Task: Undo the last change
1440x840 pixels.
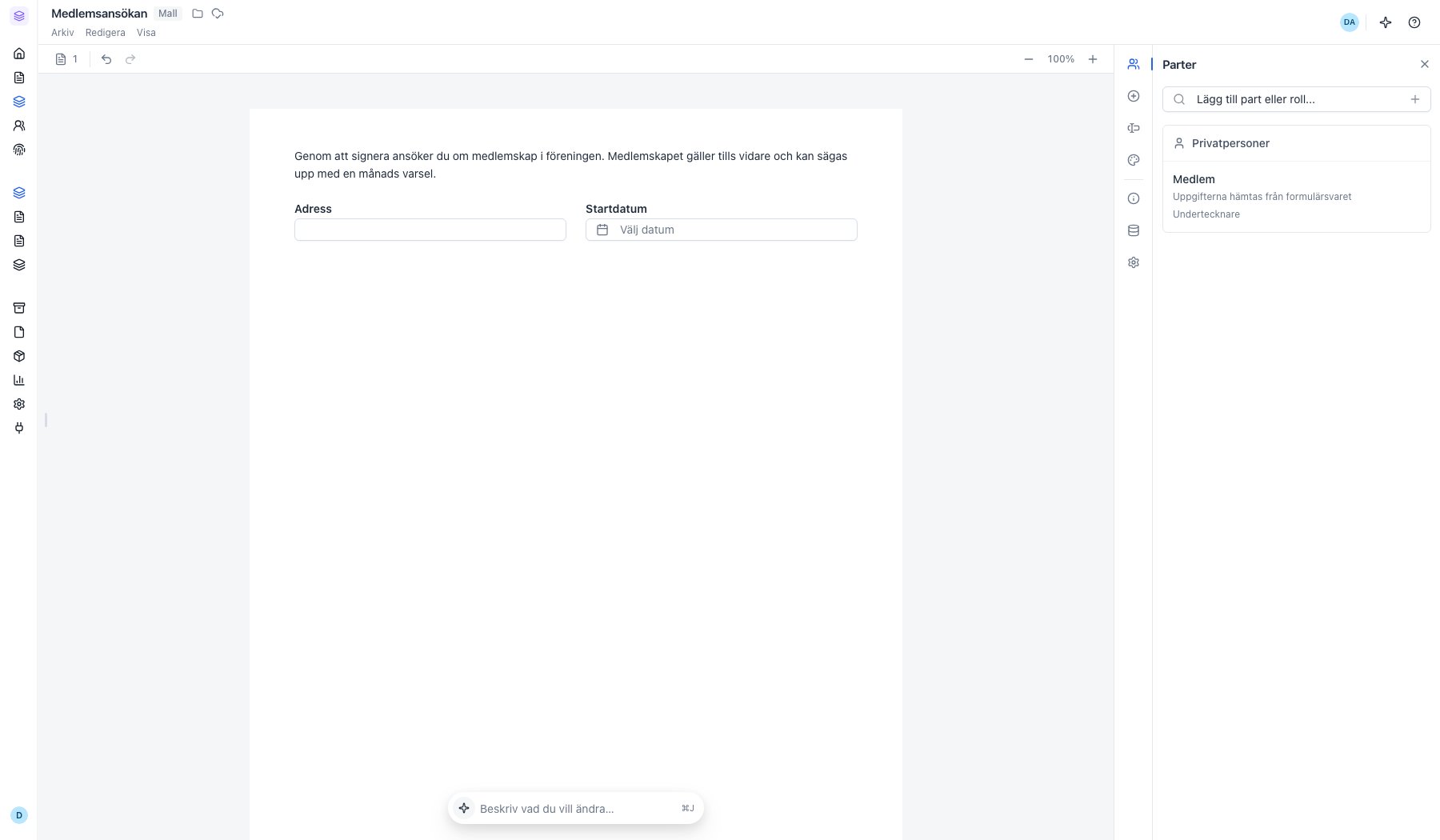Action: point(106,59)
